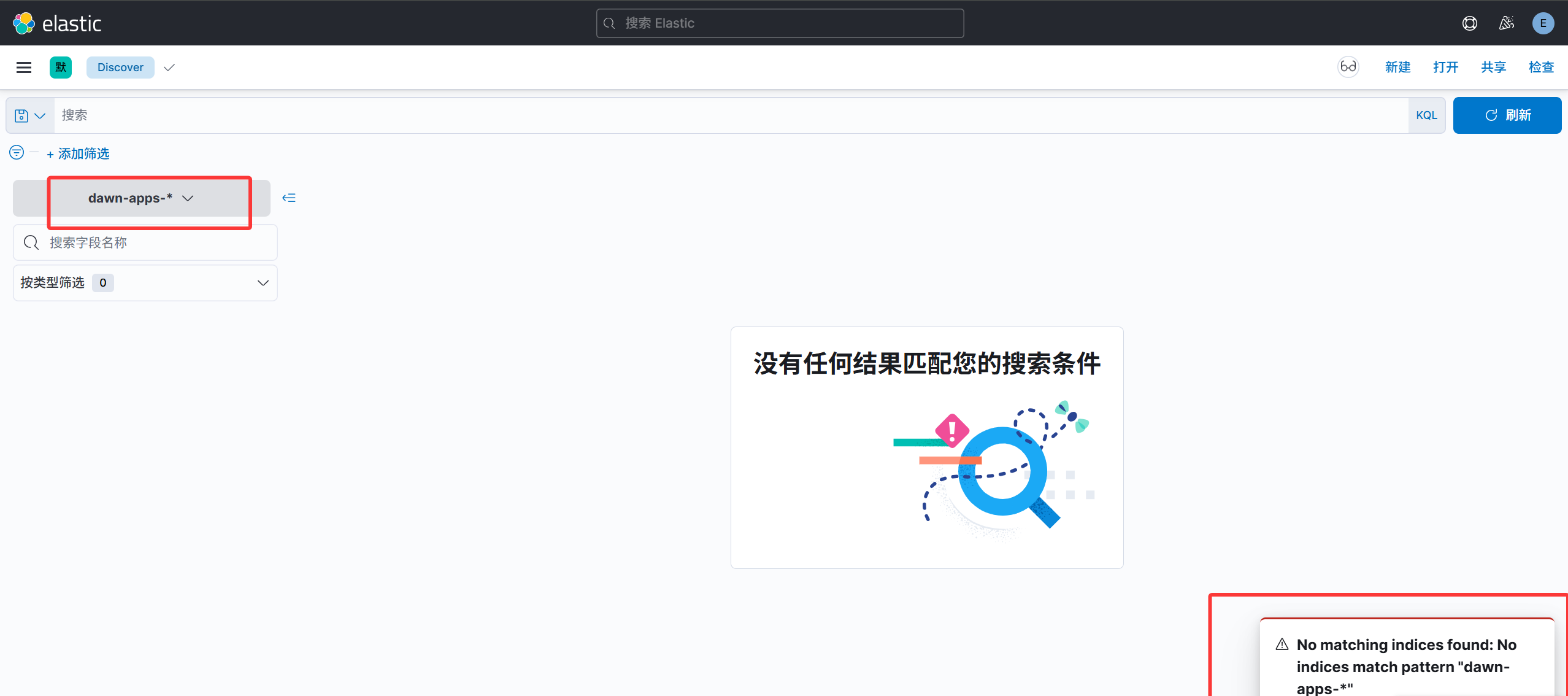Focus the 搜索 Elastic global search box
1568x696 pixels.
[x=780, y=23]
